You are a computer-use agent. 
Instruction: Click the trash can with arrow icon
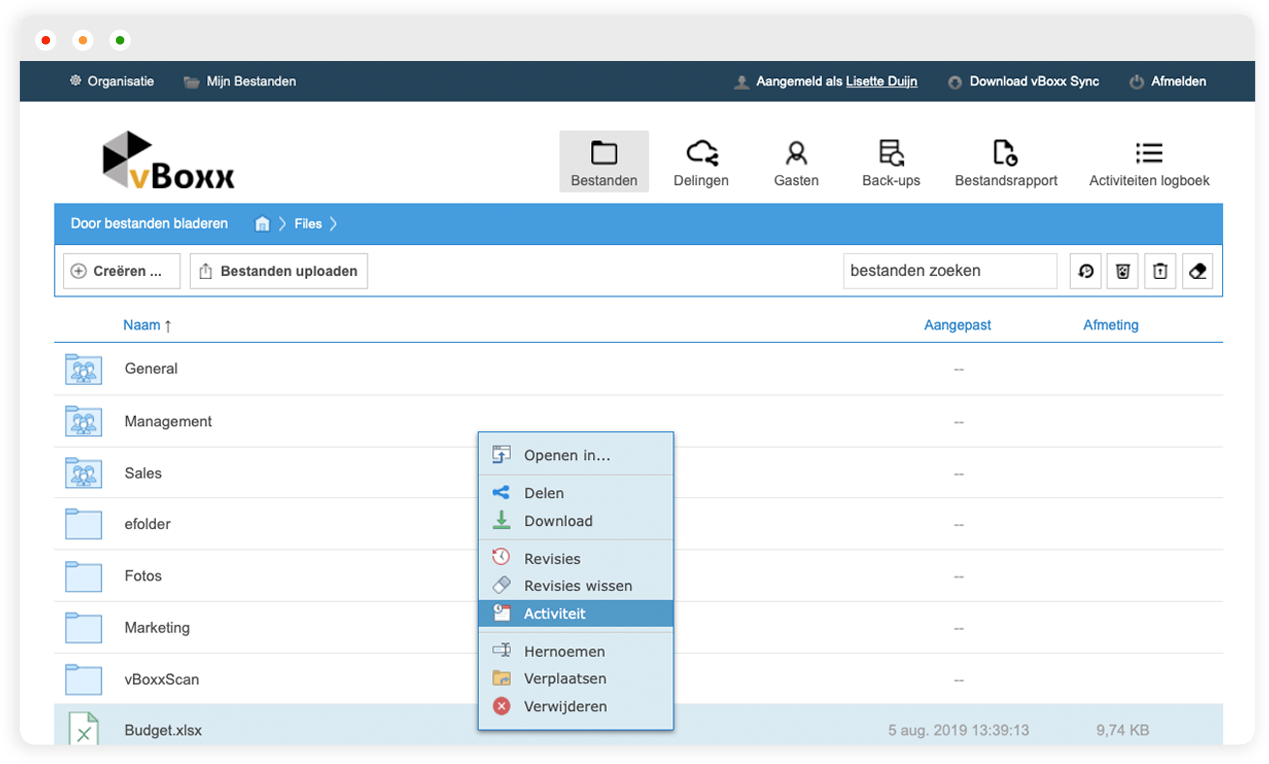[1160, 271]
